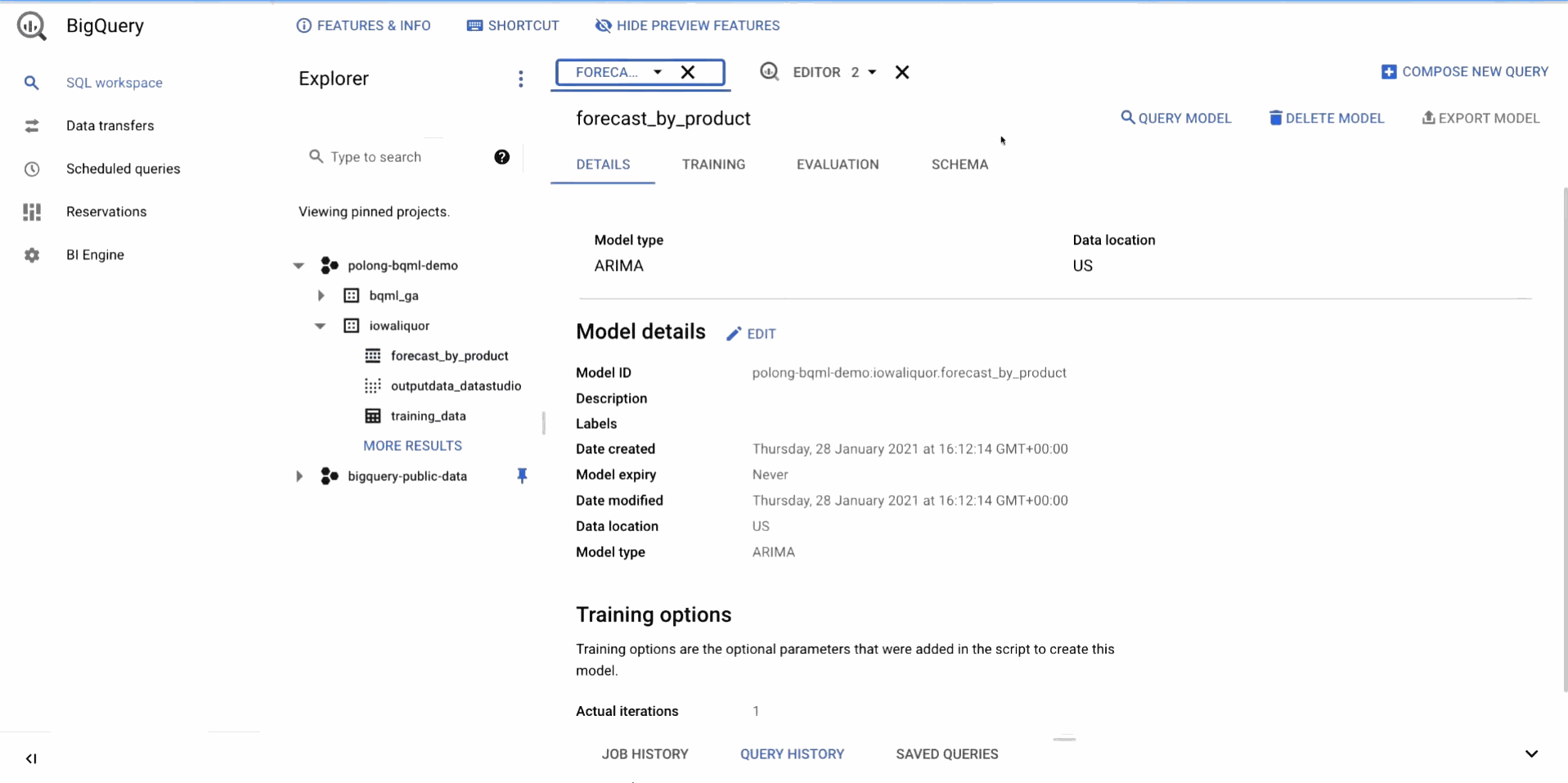The image size is (1568, 783).
Task: Collapse the left navigation panel
Action: pos(31,758)
